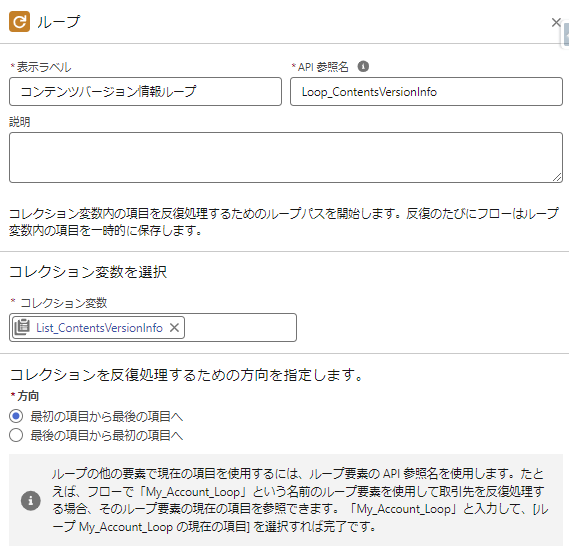Open the コレクション変数 combobox
The width and height of the screenshot is (569, 555).
pos(153,327)
